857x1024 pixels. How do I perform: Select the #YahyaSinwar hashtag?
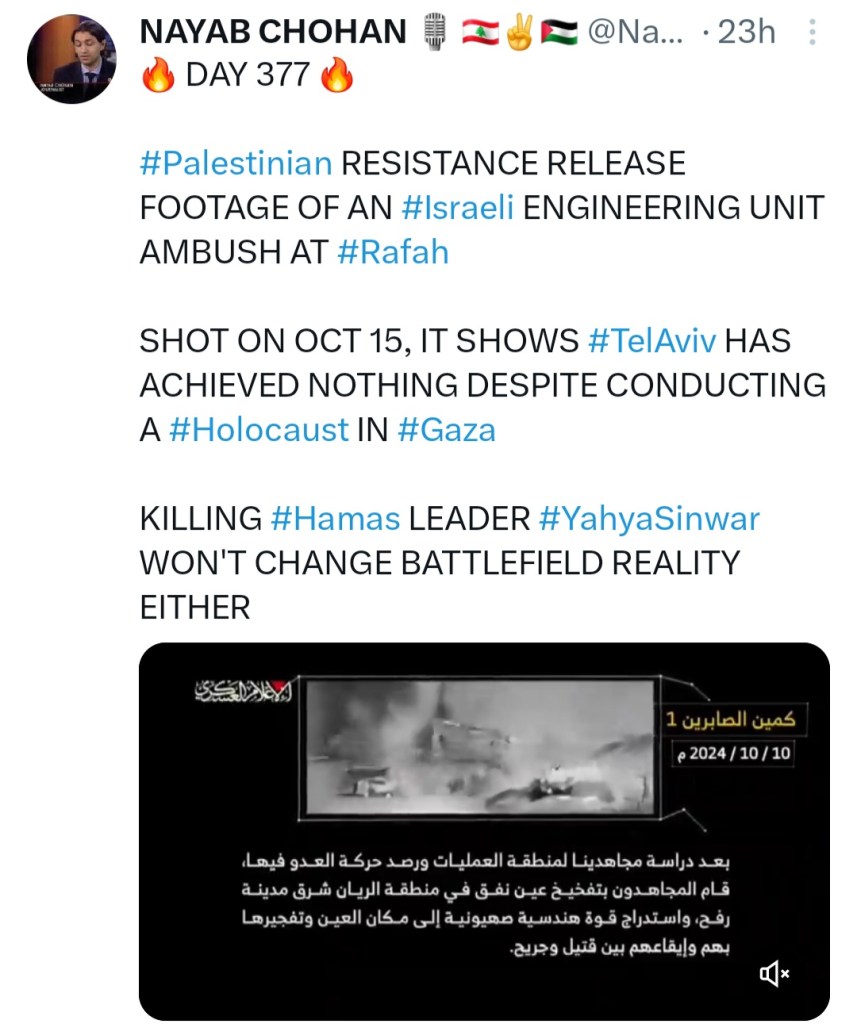(x=648, y=519)
